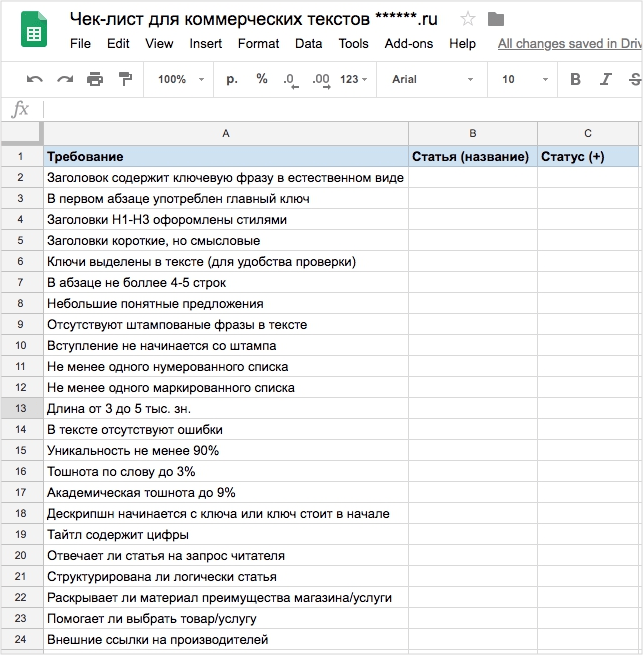Toggle italic text formatting
Image resolution: width=643 pixels, height=655 pixels.
tap(605, 79)
